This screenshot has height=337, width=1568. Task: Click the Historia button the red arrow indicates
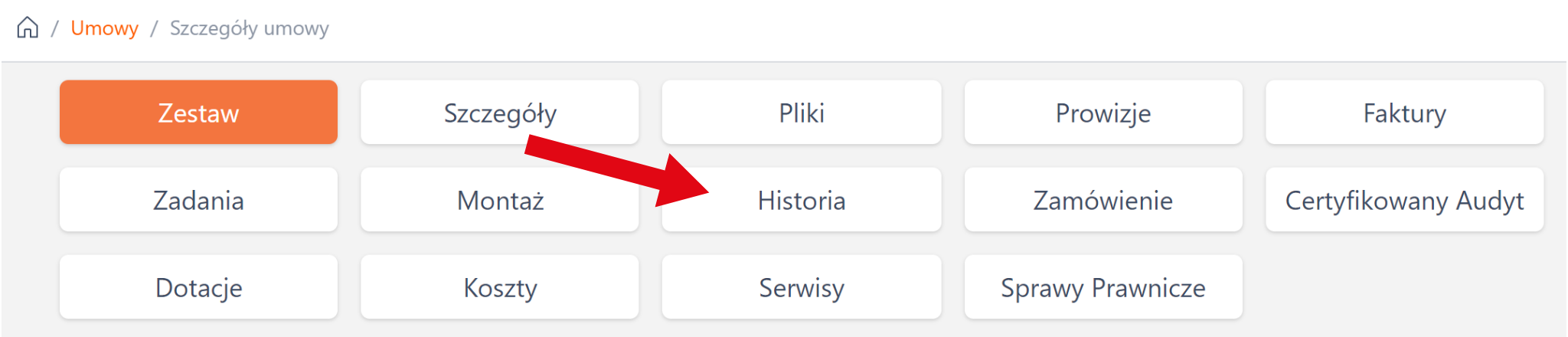[801, 200]
